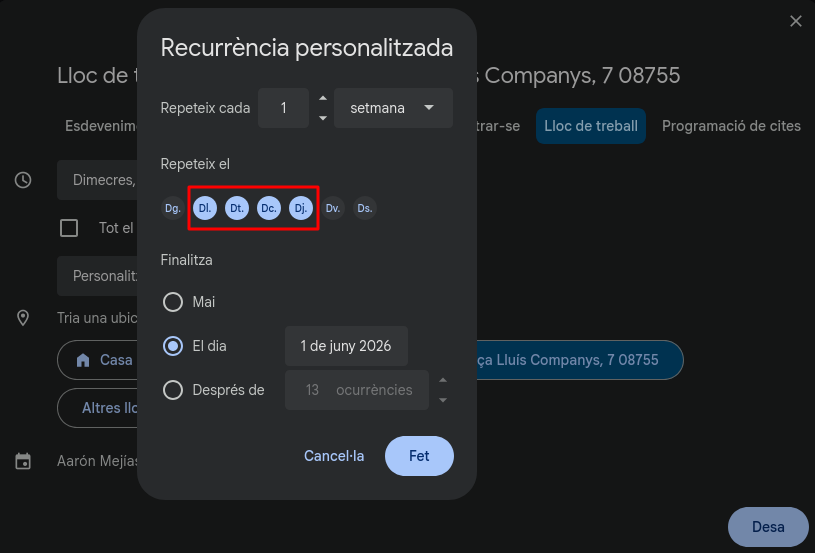Image resolution: width=815 pixels, height=553 pixels.
Task: Select the 'Mai' end option
Action: coord(173,302)
